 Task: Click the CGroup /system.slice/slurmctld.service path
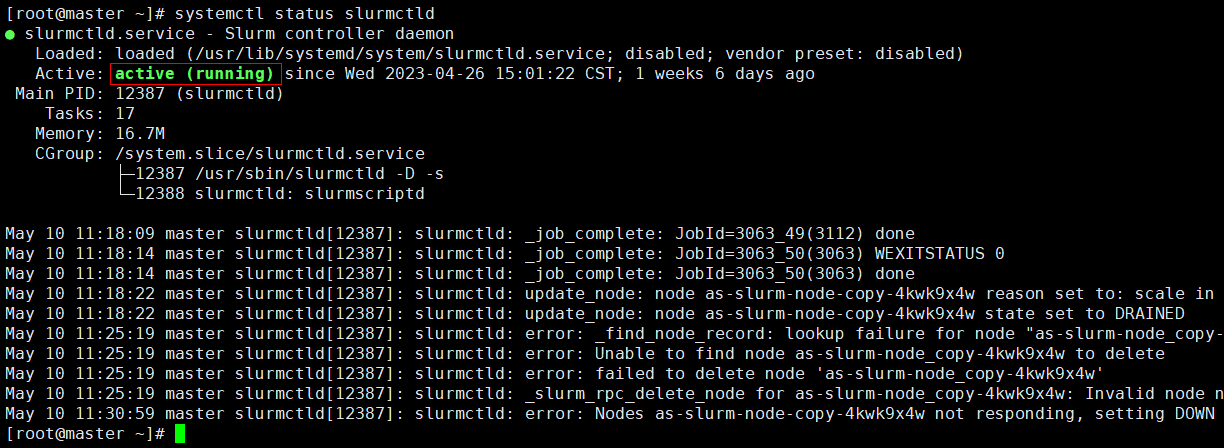[270, 154]
